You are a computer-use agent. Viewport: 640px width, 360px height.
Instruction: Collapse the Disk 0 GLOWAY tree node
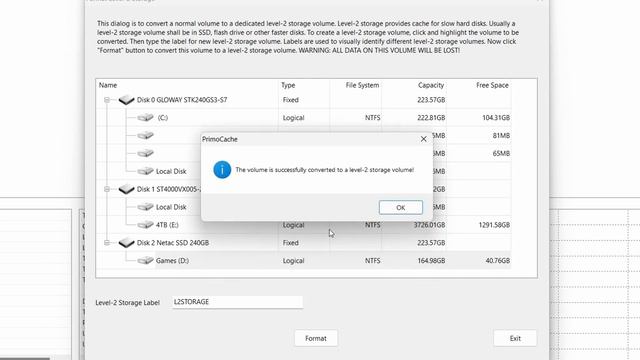coord(107,100)
